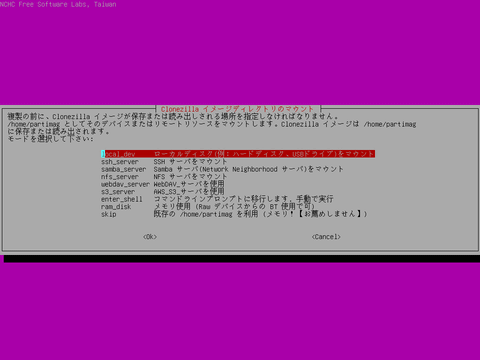Click the NFS サーバをマウント description

[x=190, y=177]
